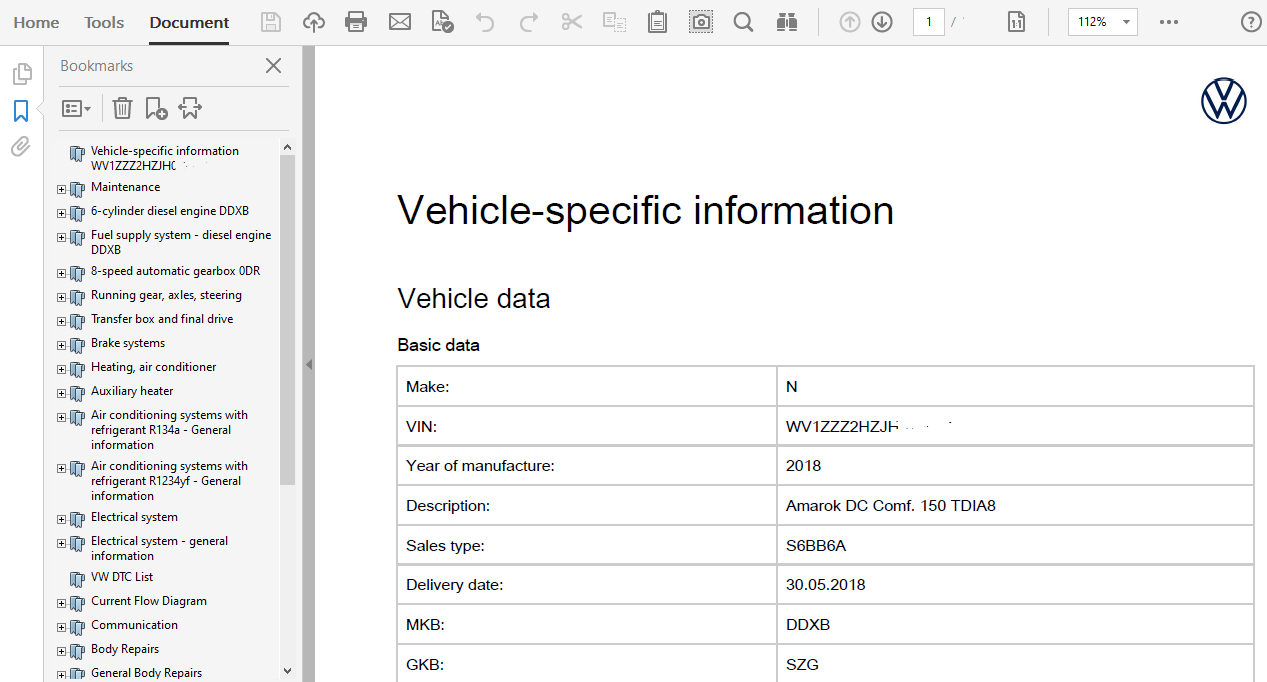This screenshot has width=1267, height=682.
Task: Click the upload to cloud icon
Action: pos(314,22)
